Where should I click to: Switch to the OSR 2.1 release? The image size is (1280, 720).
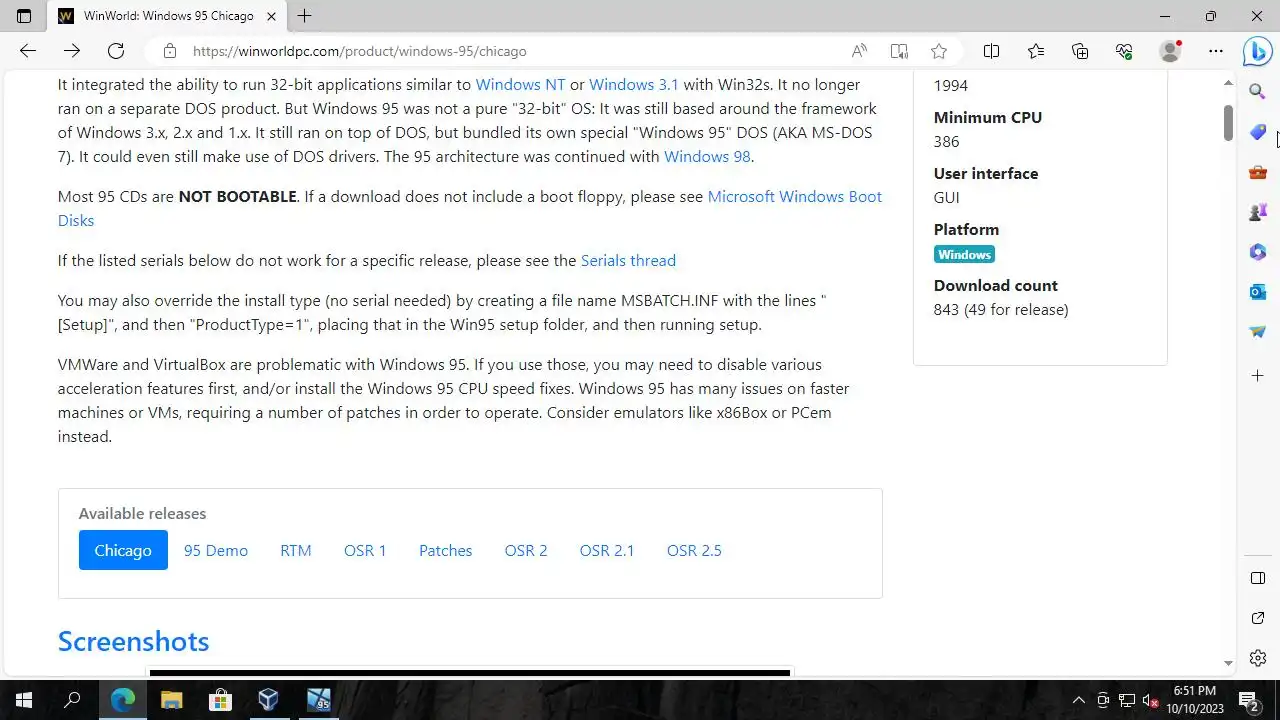click(x=607, y=550)
